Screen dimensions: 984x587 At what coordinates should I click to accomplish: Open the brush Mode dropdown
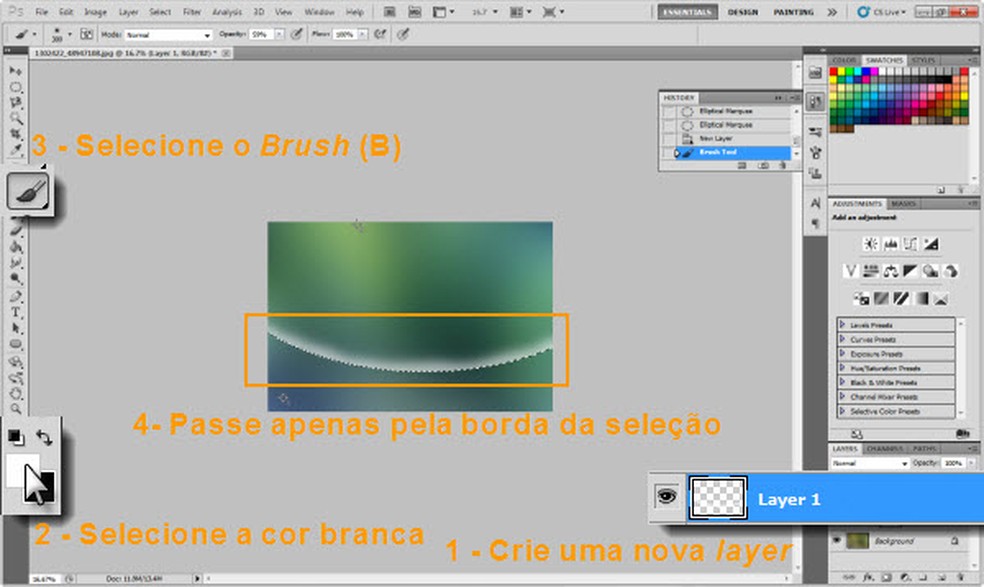click(168, 35)
